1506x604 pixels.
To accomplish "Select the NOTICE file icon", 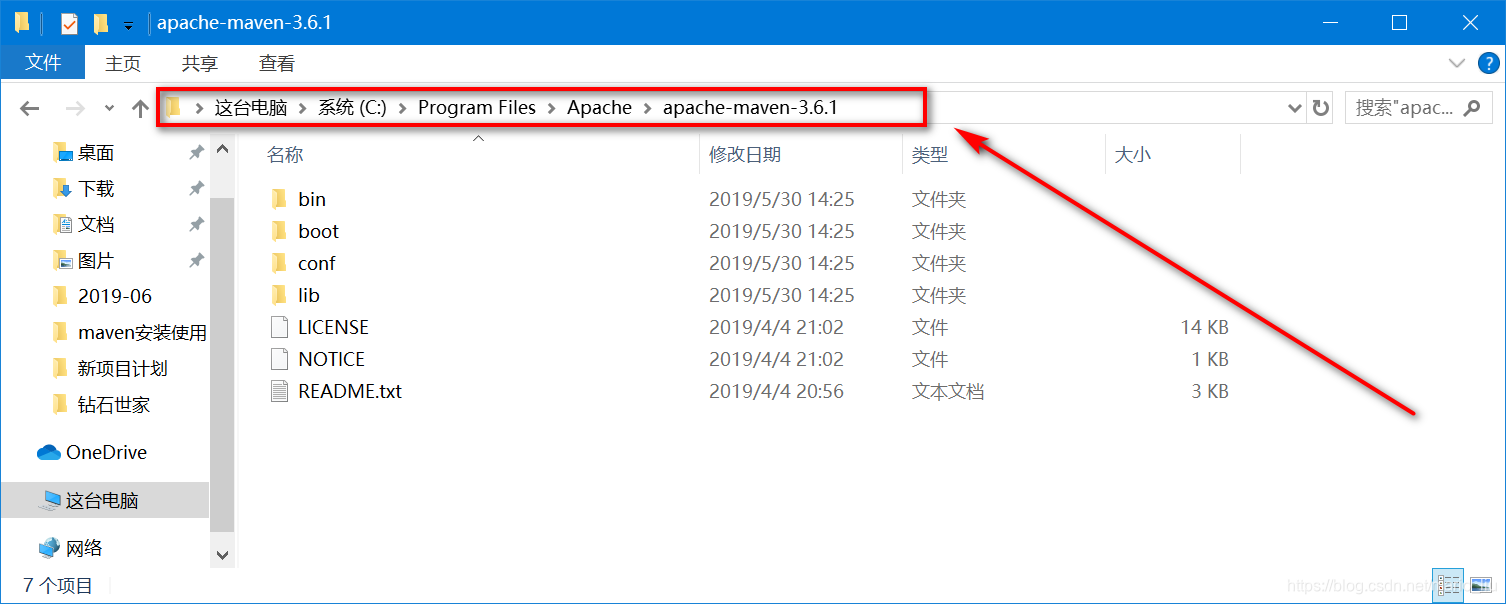I will point(279,359).
